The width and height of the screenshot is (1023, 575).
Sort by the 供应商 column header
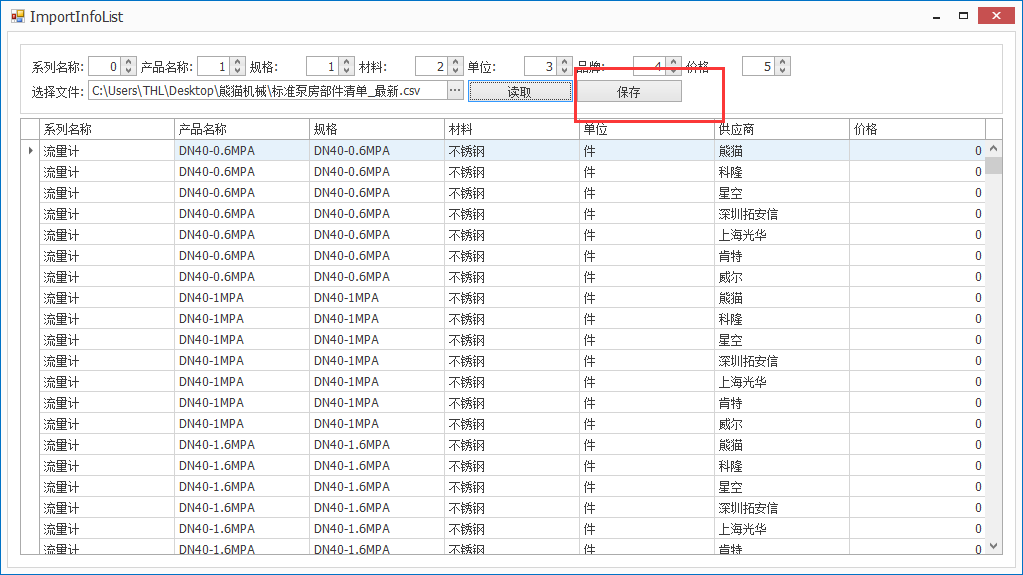782,129
